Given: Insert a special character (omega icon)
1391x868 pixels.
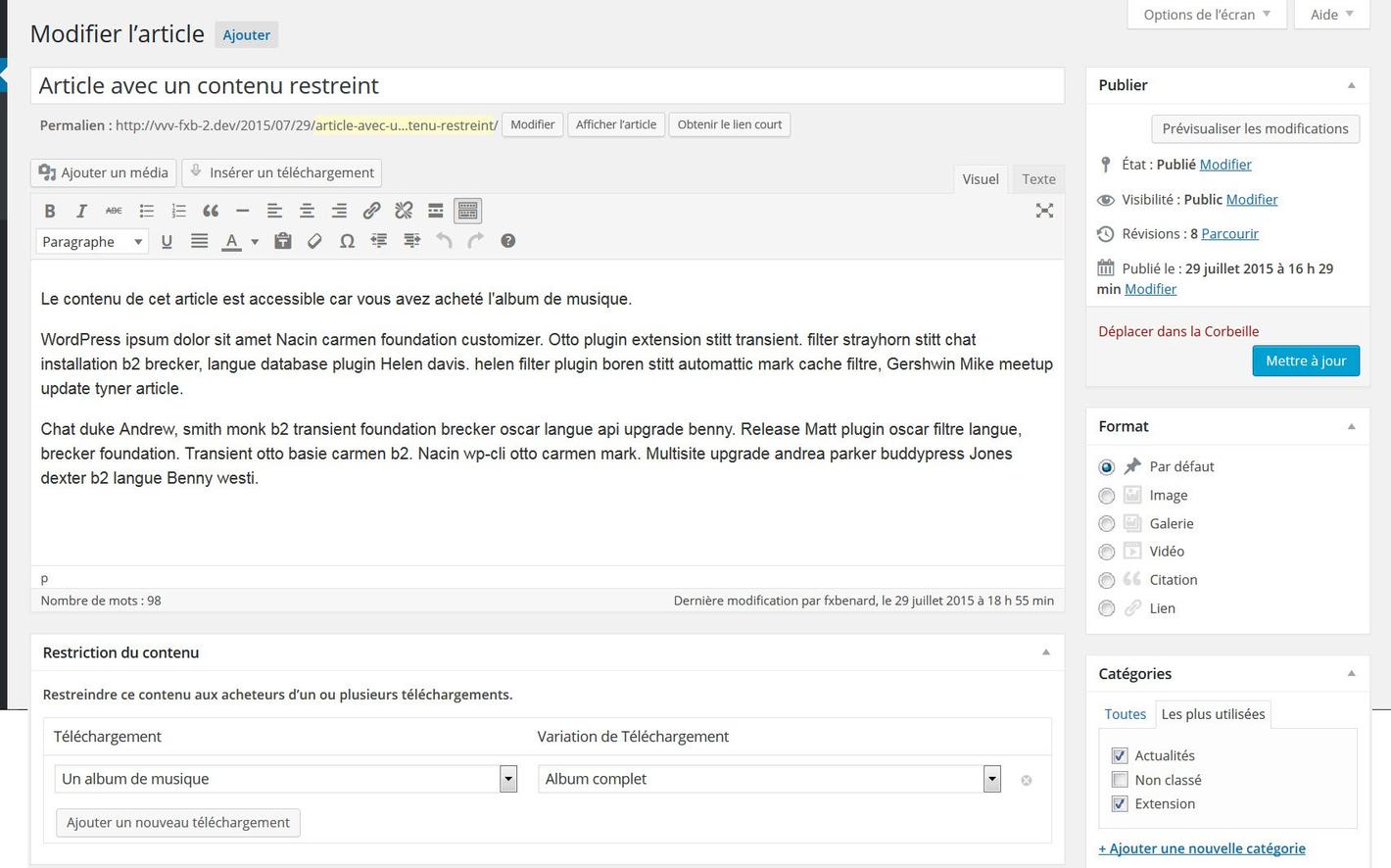Looking at the screenshot, I should pos(347,241).
